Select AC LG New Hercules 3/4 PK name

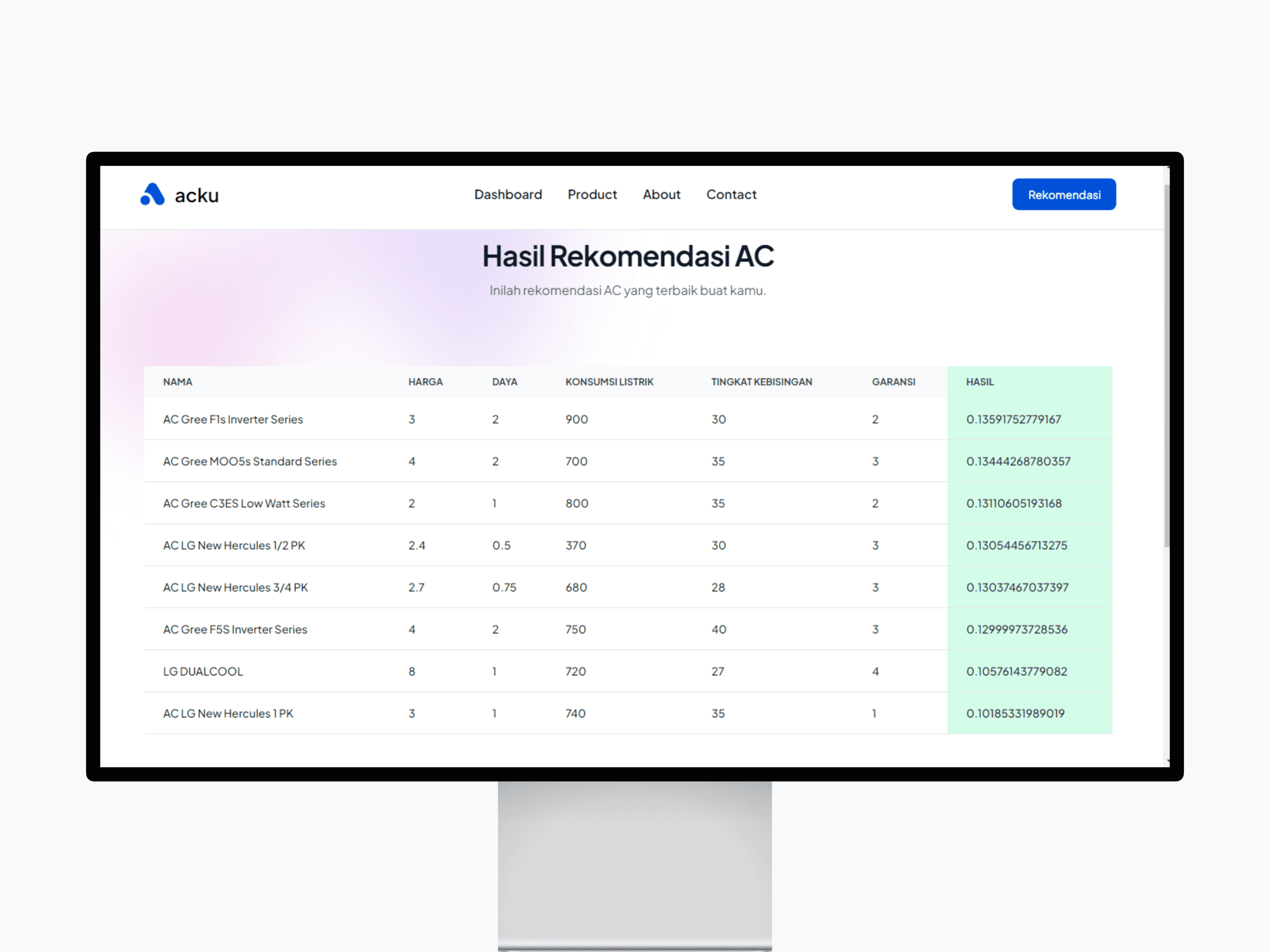235,588
